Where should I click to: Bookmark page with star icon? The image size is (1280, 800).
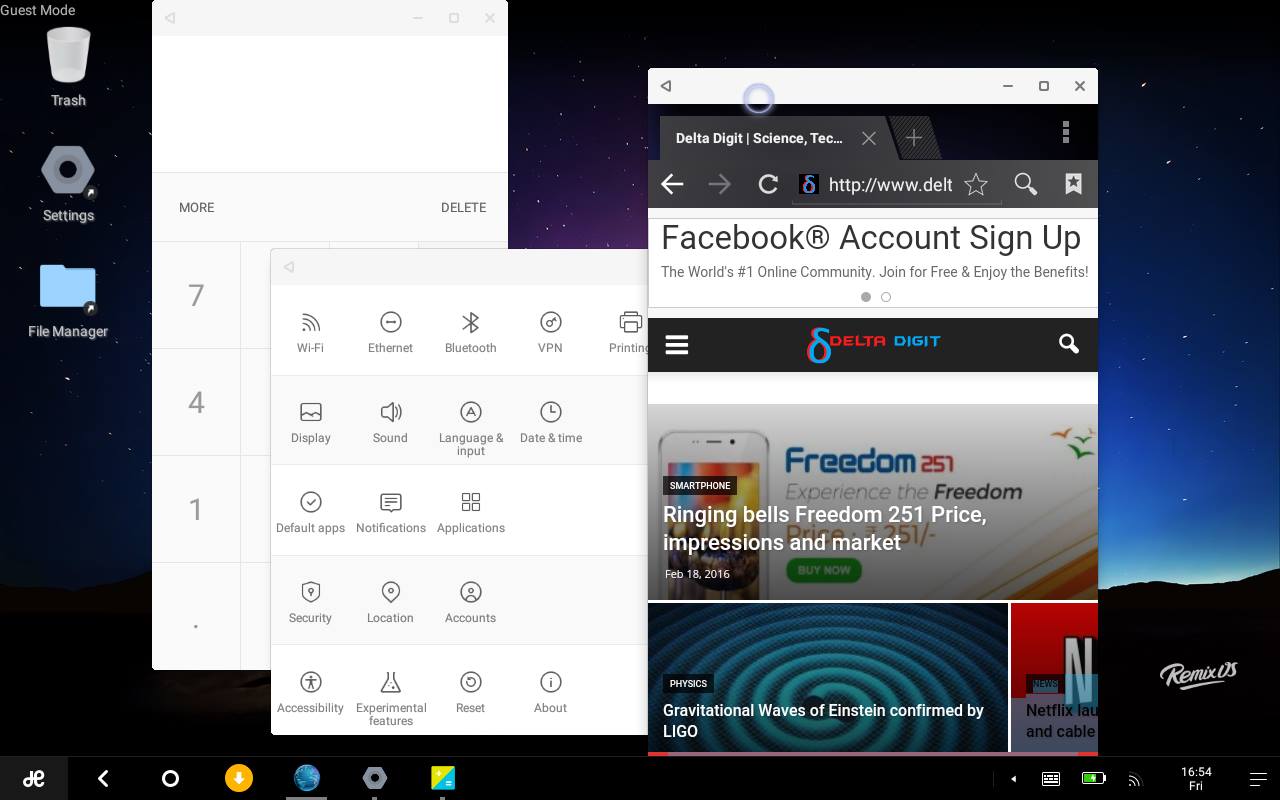976,184
